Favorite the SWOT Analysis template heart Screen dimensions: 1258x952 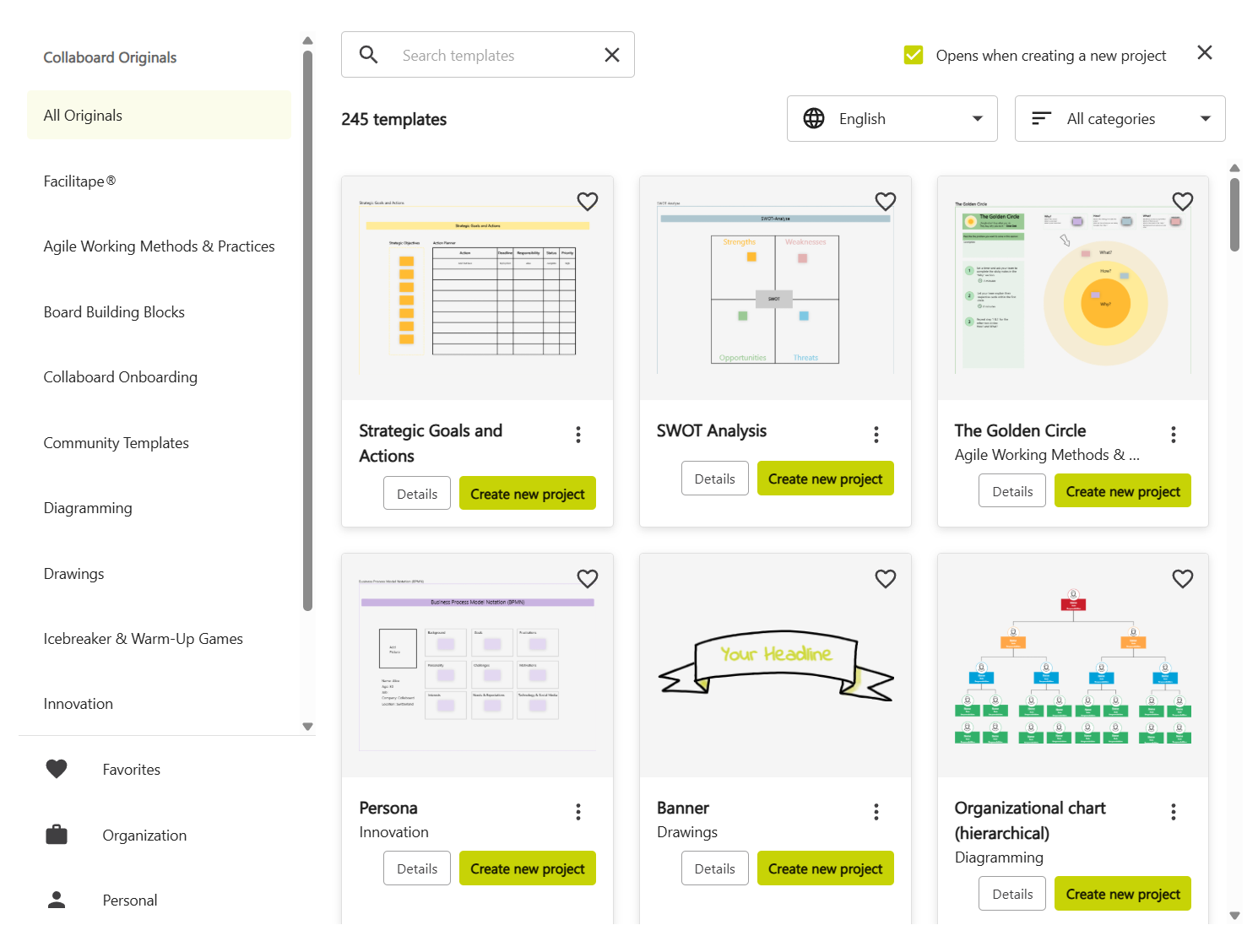[x=885, y=202]
